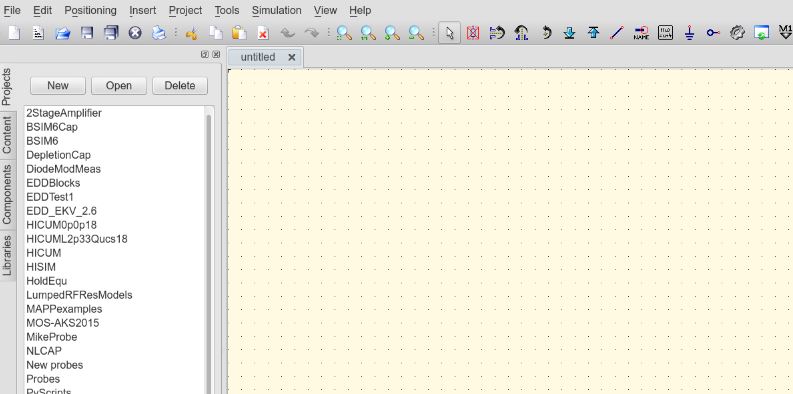The image size is (793, 394).
Task: Open the Help menu
Action: point(360,10)
